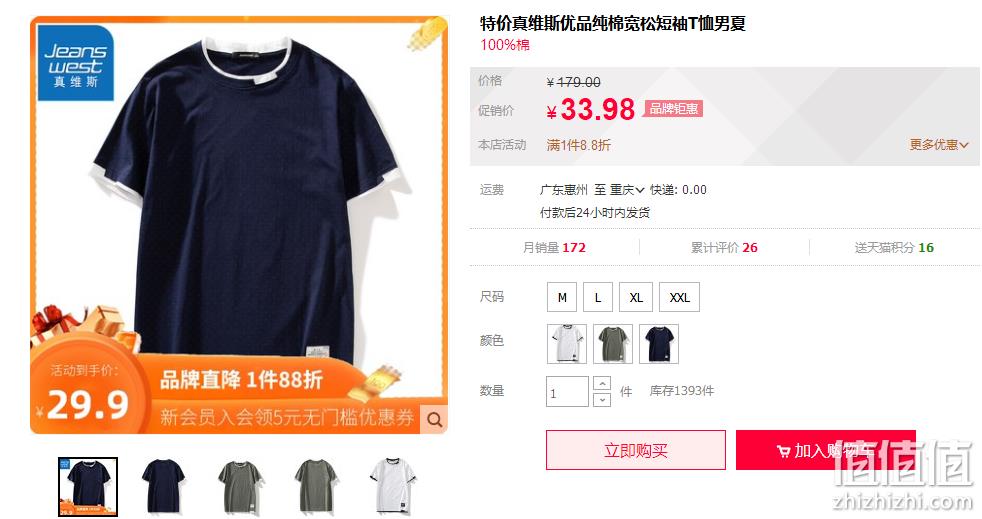Open the 重庆 destination dropdown

pos(628,190)
